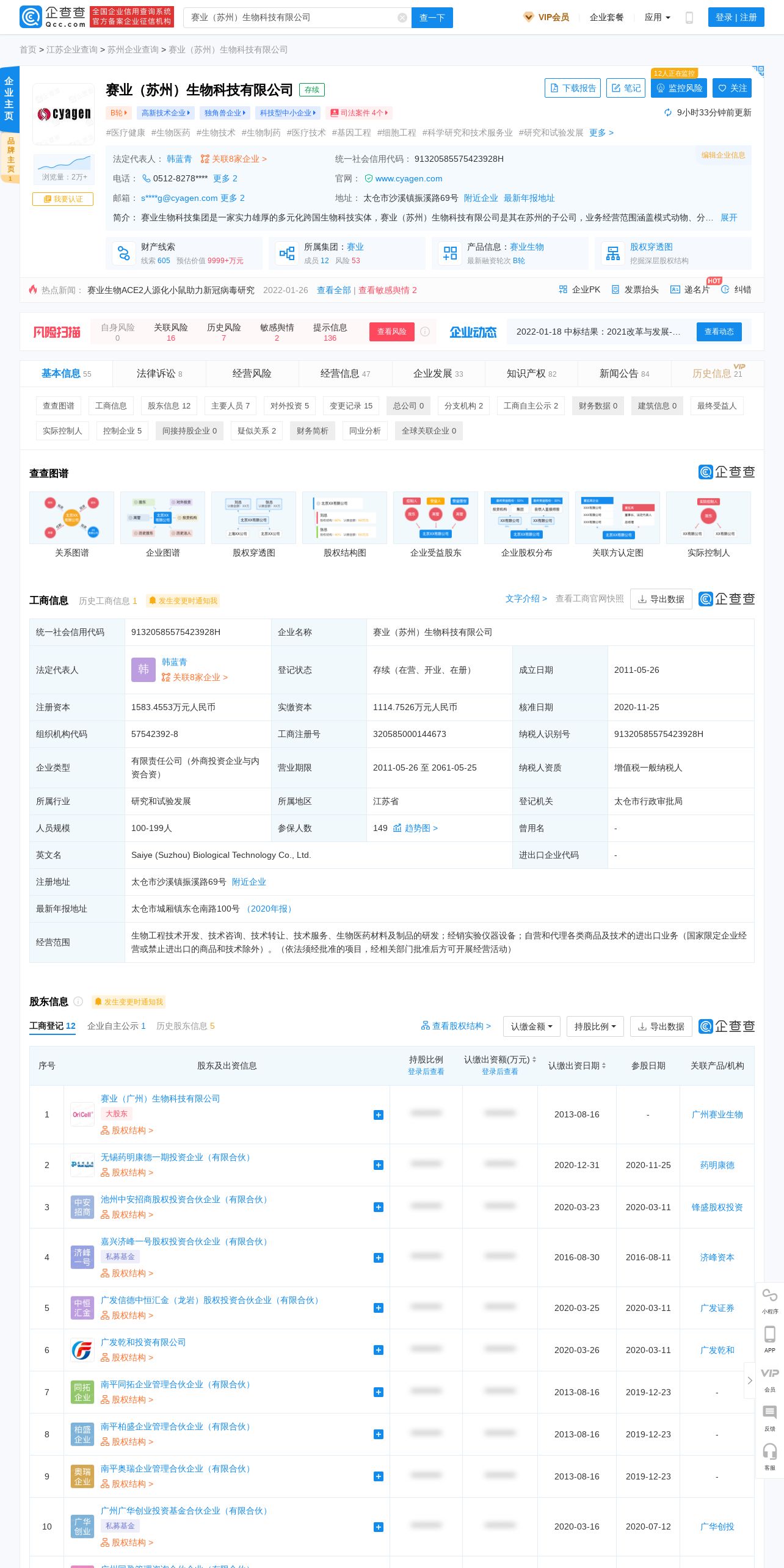Click the info icon beside 查看风险
Screen dimensions: 784x1568
point(425,332)
